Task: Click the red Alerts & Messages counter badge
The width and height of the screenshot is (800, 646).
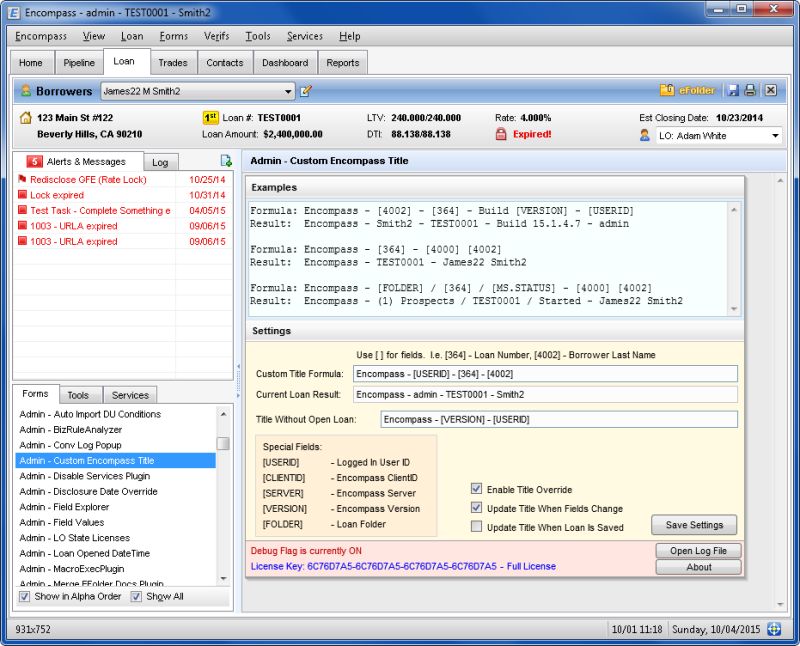Action: (33, 161)
